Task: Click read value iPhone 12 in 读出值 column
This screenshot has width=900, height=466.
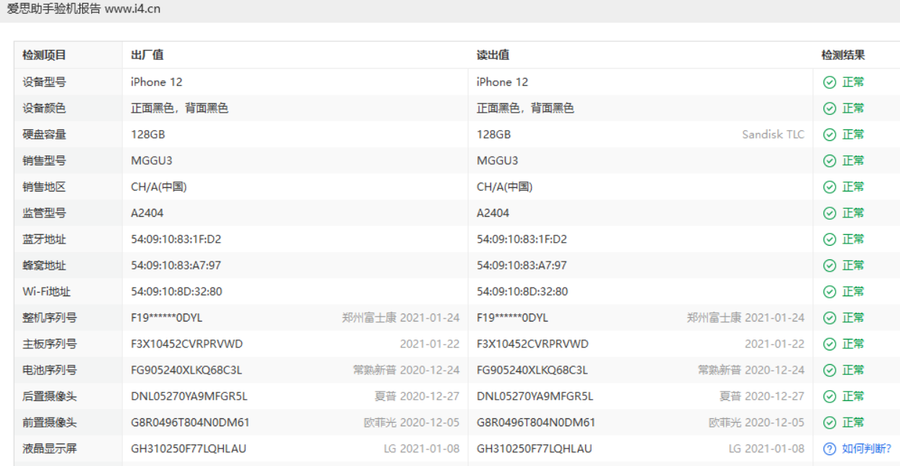Action: coord(502,82)
